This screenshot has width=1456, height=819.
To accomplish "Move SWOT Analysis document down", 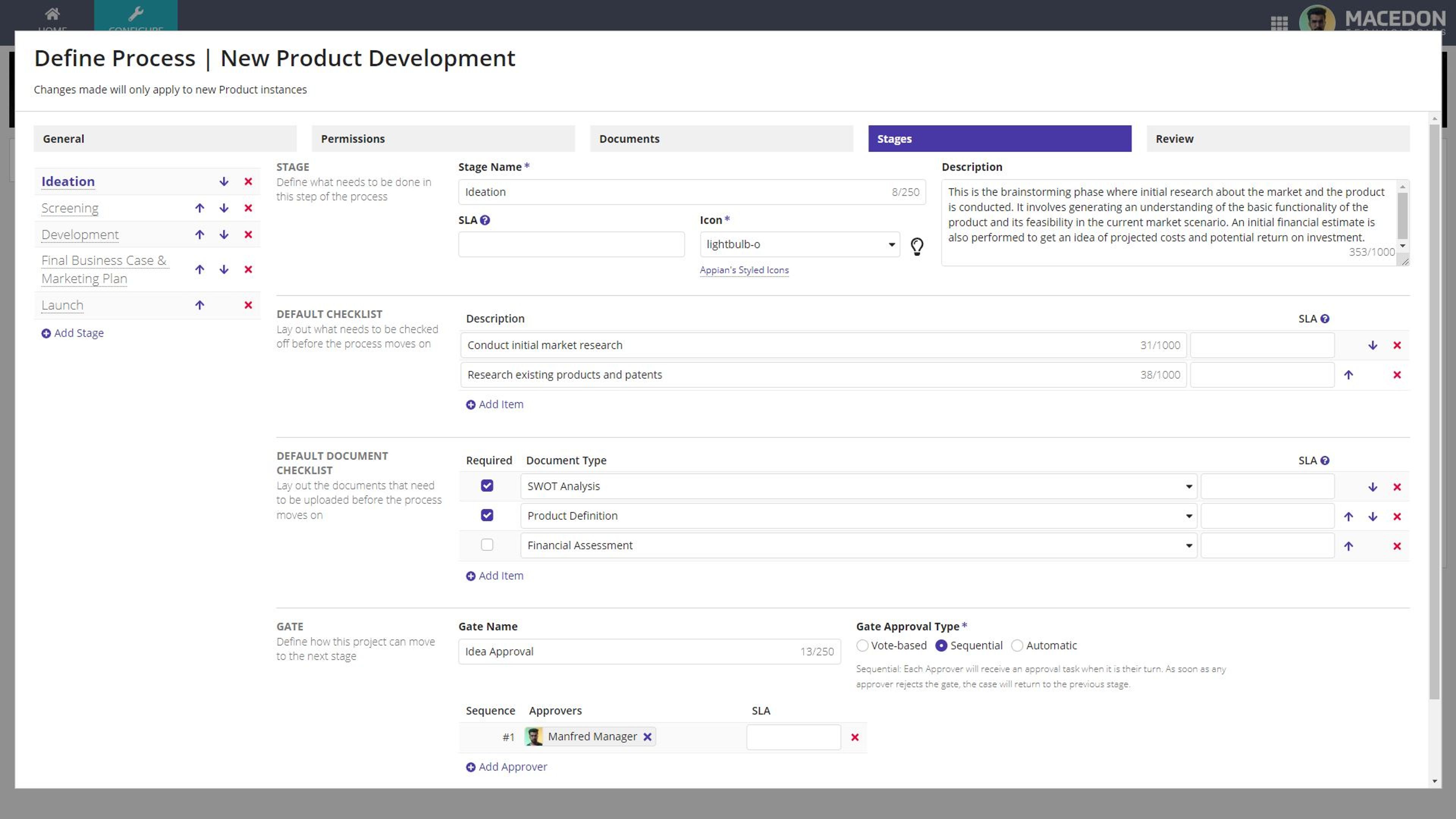I will (1372, 487).
